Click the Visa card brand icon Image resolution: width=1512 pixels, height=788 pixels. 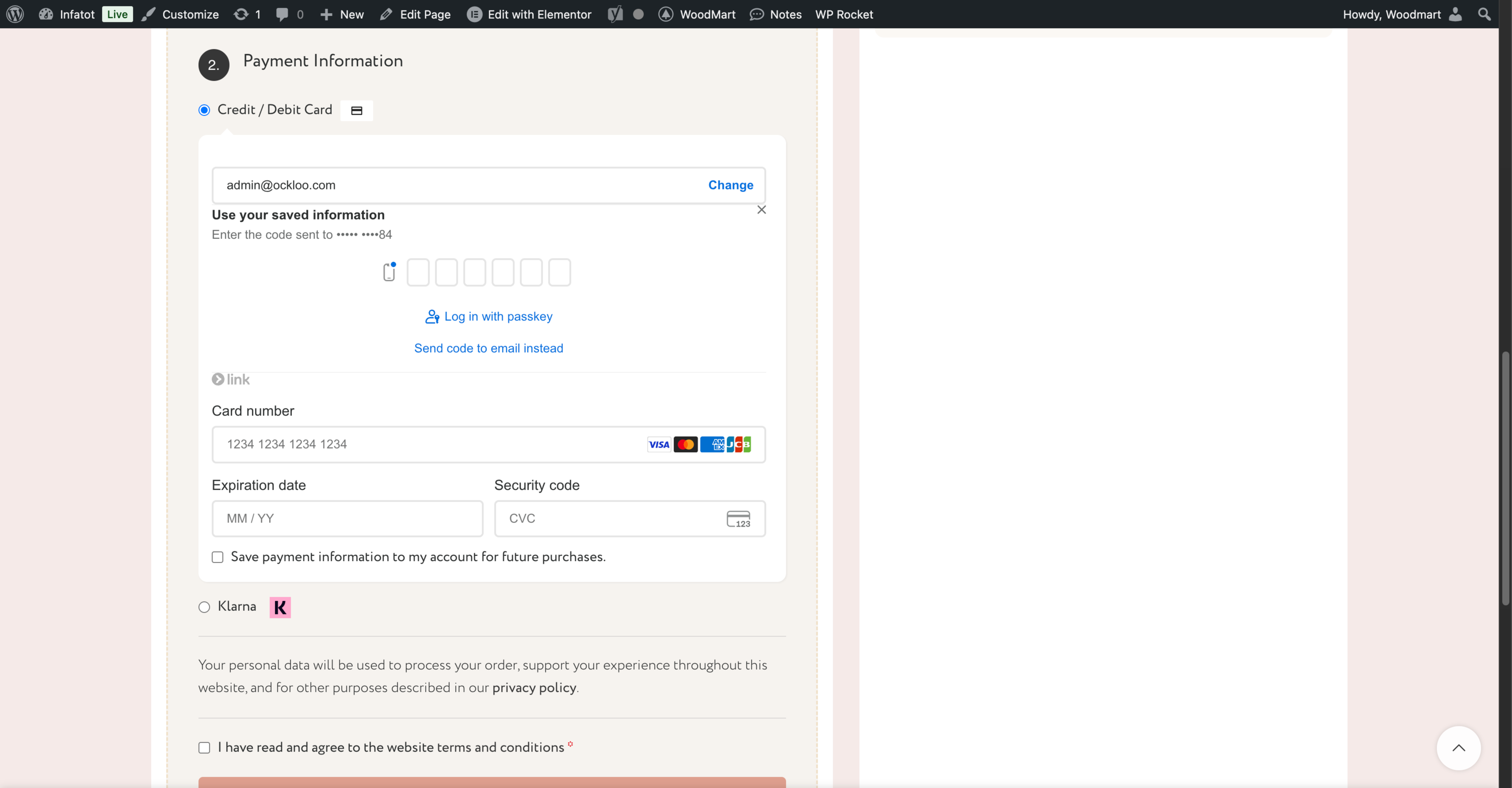[659, 444]
